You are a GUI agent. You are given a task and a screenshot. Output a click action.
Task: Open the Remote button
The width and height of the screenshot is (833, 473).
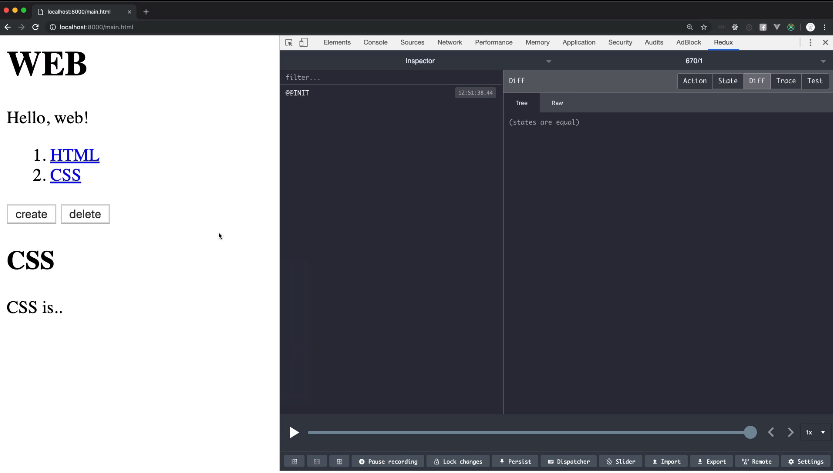tap(756, 461)
